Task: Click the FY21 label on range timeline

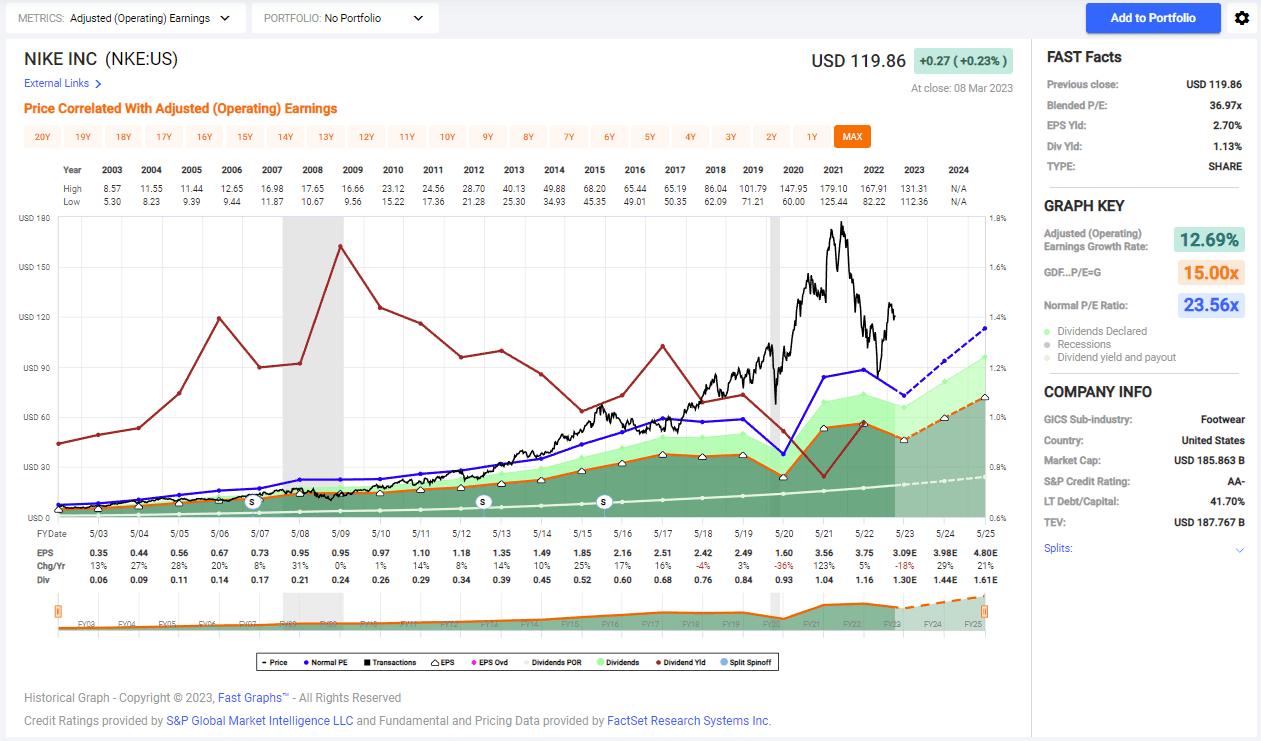Action: point(811,624)
